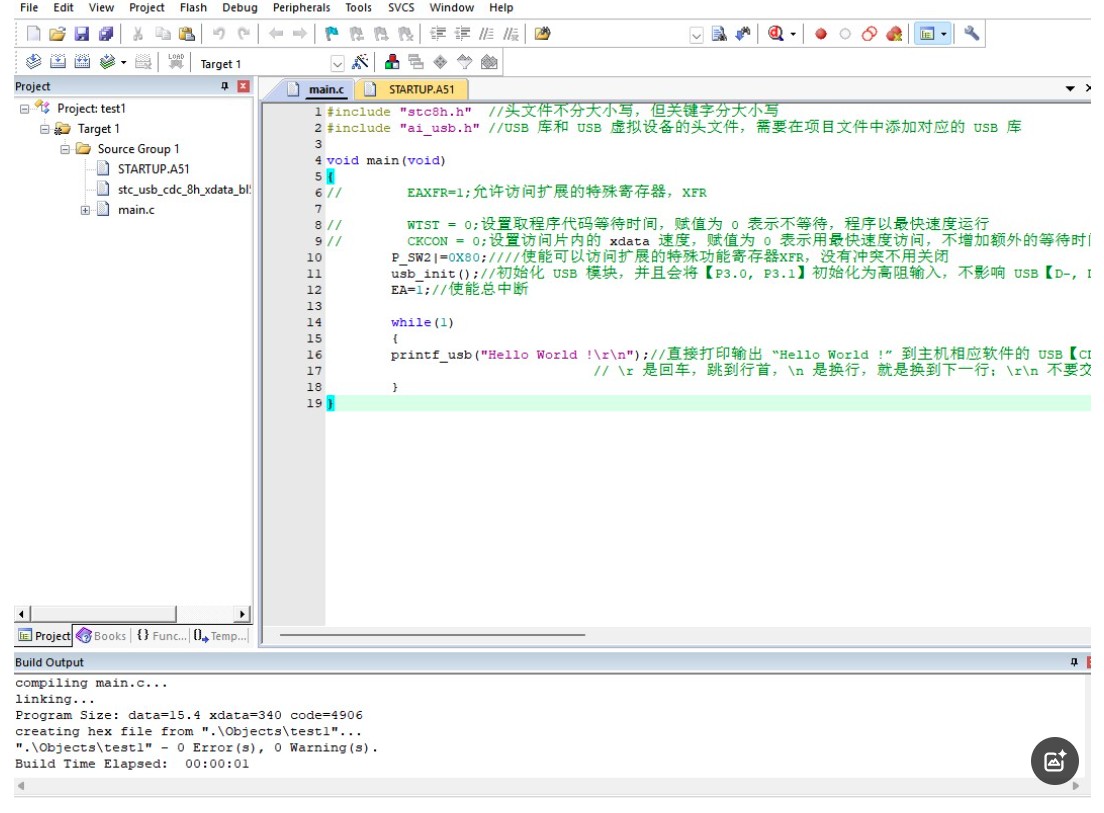1104x813 pixels.
Task: Click the '0 Error(s), 0 Warning(s)' build output line
Action: coord(196,748)
